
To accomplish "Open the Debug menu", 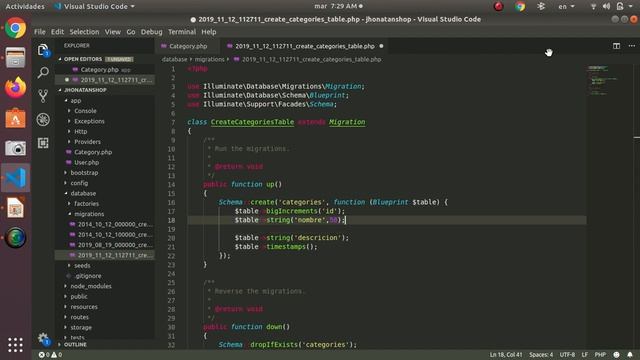I will [151, 32].
